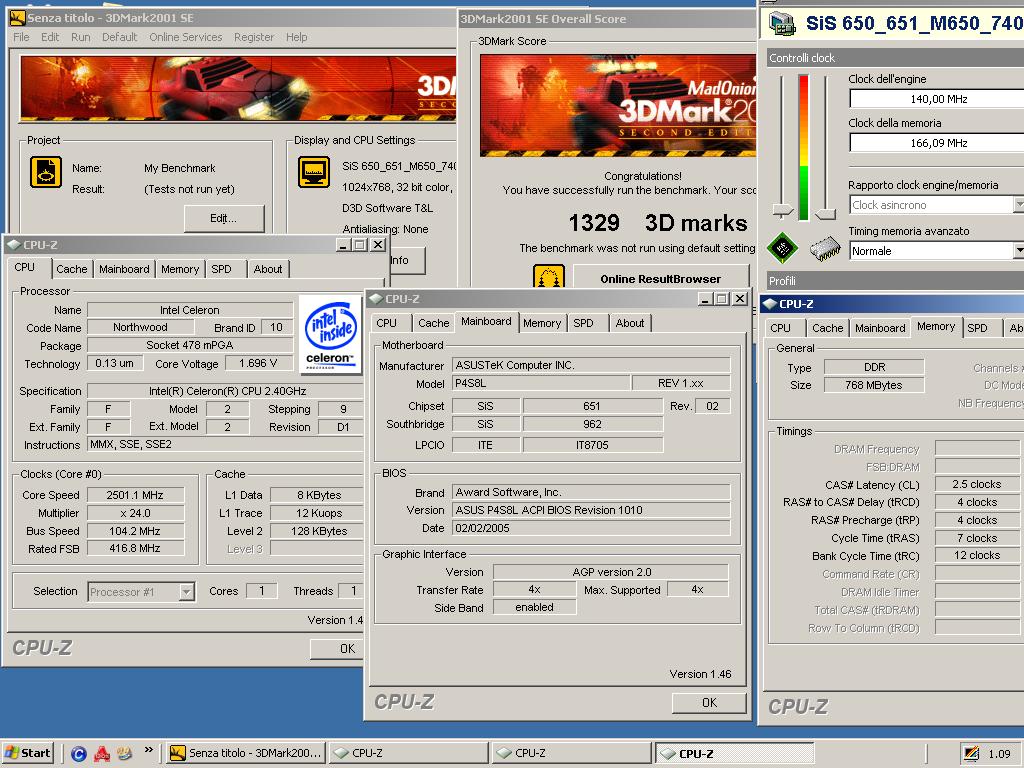
Task: Click the CAS# Latency value 2.5 clocks
Action: click(976, 485)
